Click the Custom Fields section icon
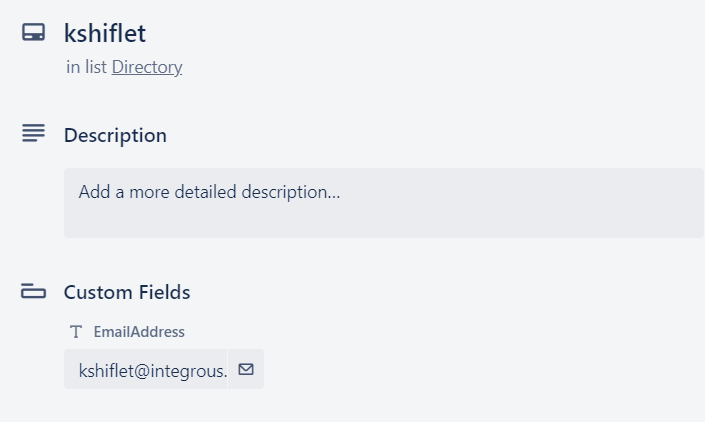This screenshot has height=422, width=705. click(x=33, y=291)
